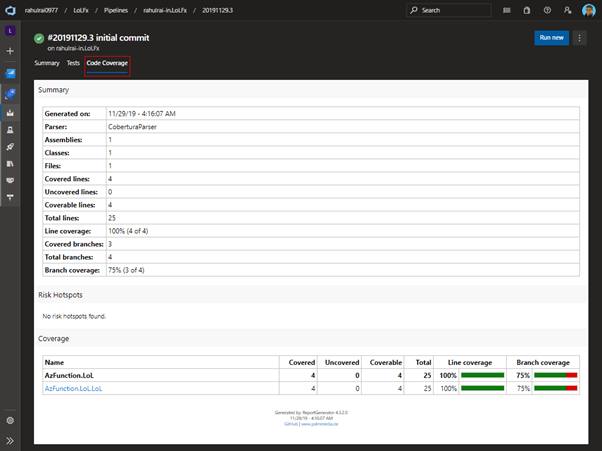The image size is (602, 451).
Task: Click line coverage bar for AzFunction.LoL.LoL row
Action: click(483, 388)
